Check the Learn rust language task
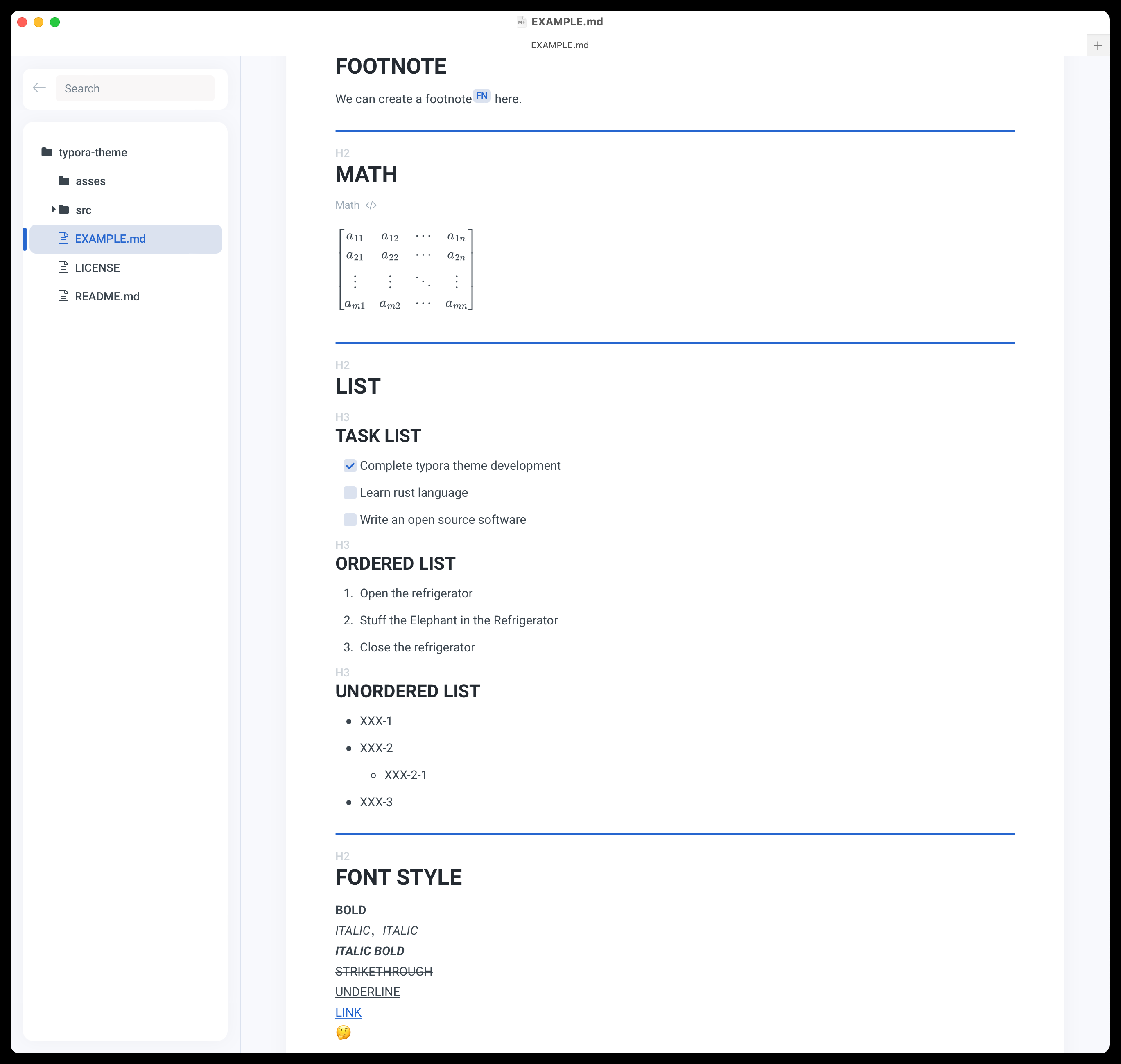This screenshot has width=1121, height=1064. coord(350,492)
